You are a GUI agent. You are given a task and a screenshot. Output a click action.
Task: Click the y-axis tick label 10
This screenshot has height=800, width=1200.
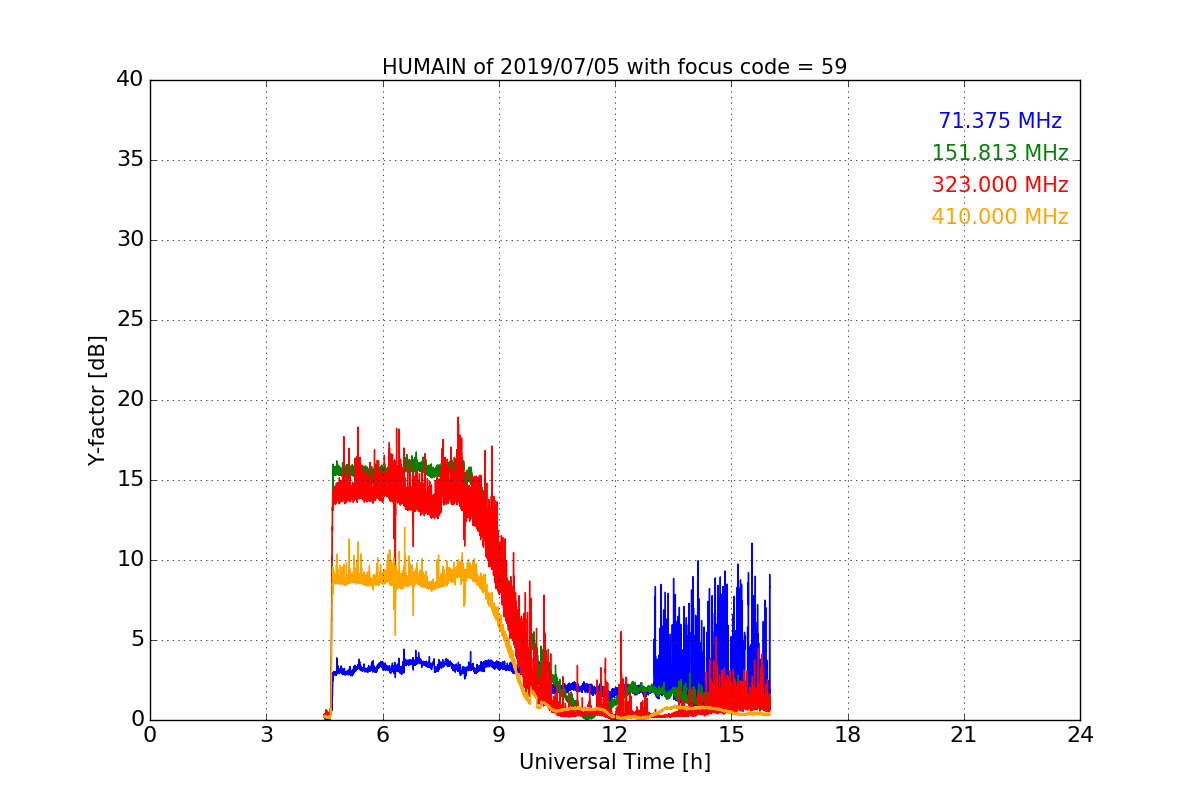tap(130, 560)
